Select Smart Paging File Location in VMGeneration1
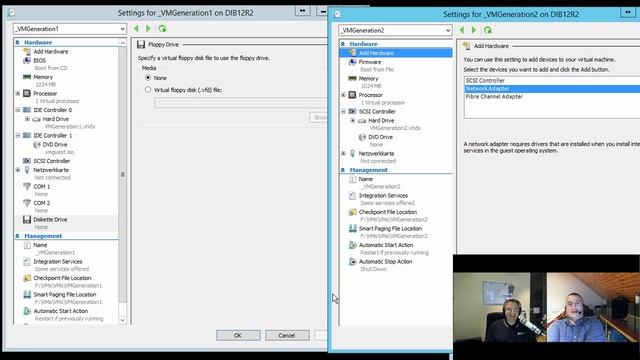The image size is (640, 360). tap(64, 294)
